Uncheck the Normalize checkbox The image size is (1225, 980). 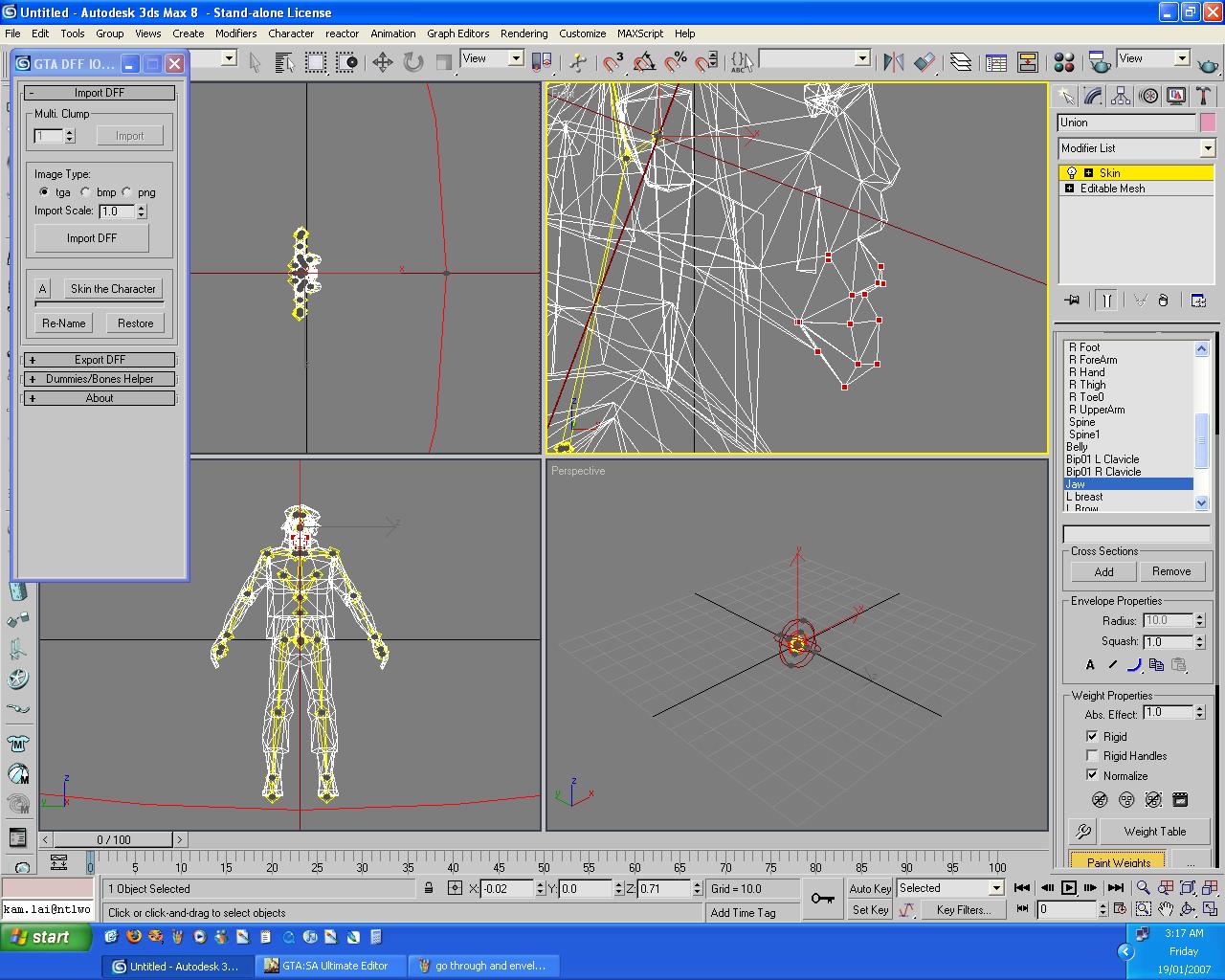[1092, 775]
